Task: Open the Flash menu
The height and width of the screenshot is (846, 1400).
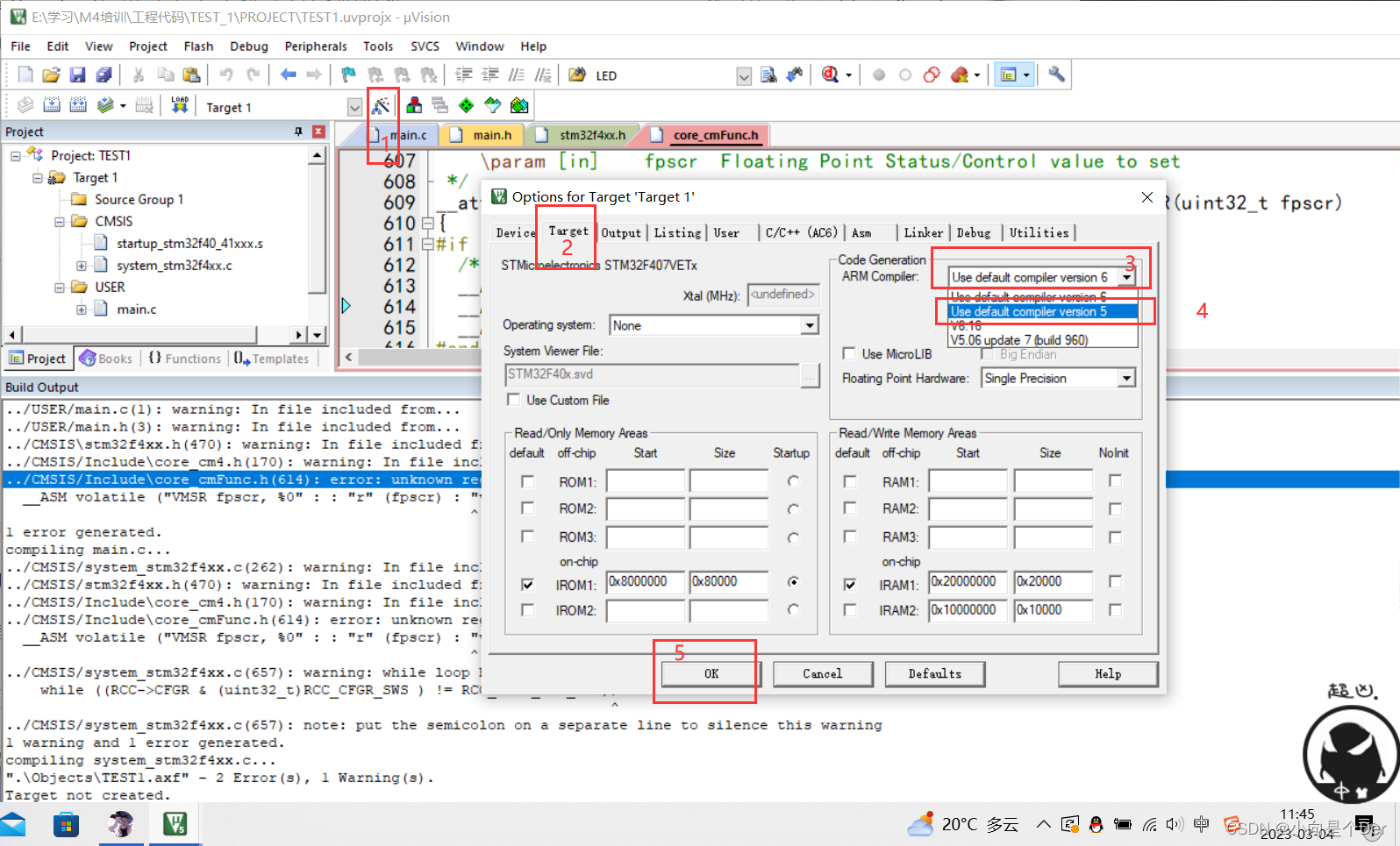Action: (198, 46)
